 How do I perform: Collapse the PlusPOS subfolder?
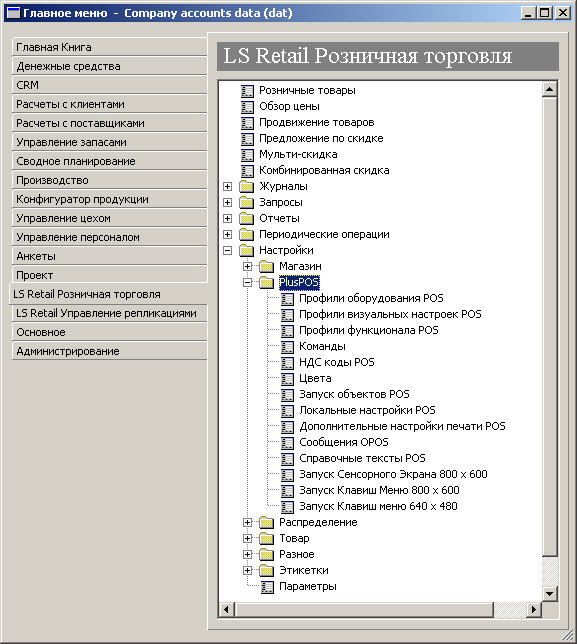click(x=247, y=283)
